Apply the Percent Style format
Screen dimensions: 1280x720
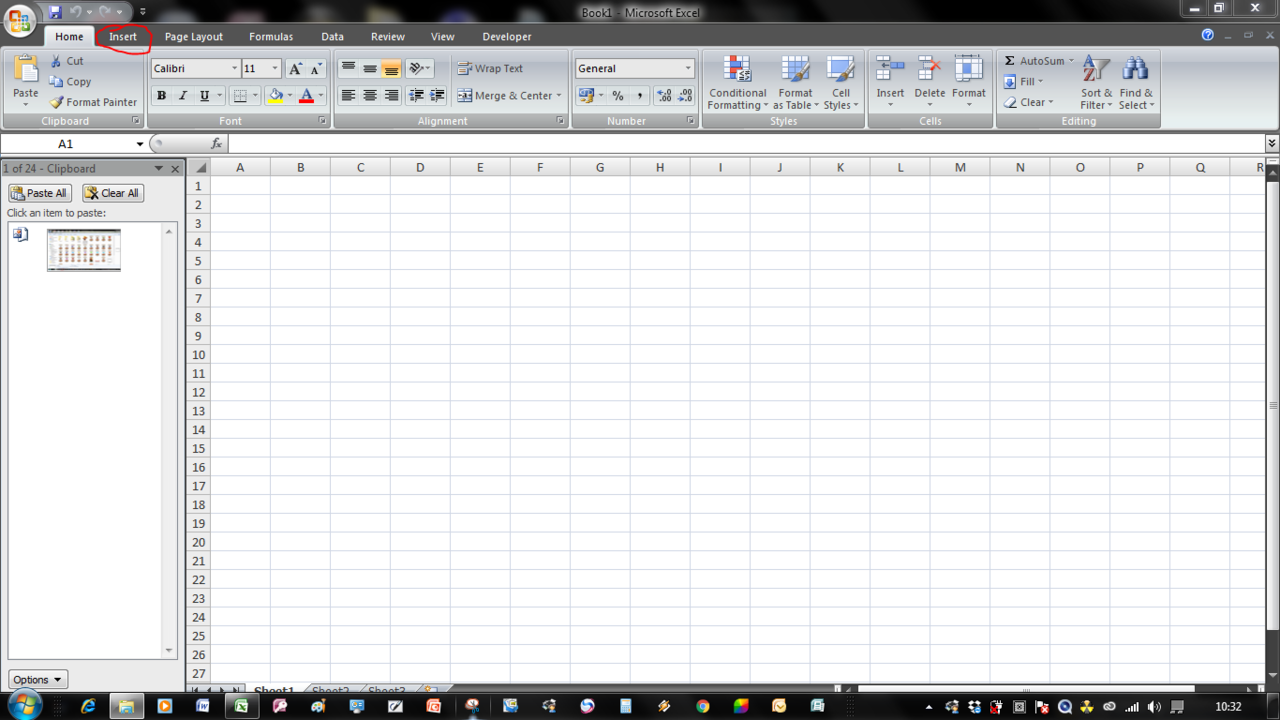pyautogui.click(x=618, y=96)
